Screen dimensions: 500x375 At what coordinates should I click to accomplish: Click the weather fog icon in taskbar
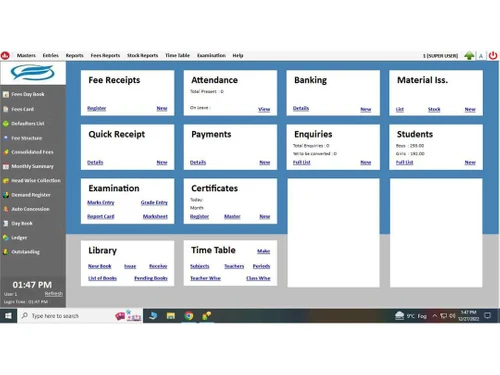click(399, 316)
